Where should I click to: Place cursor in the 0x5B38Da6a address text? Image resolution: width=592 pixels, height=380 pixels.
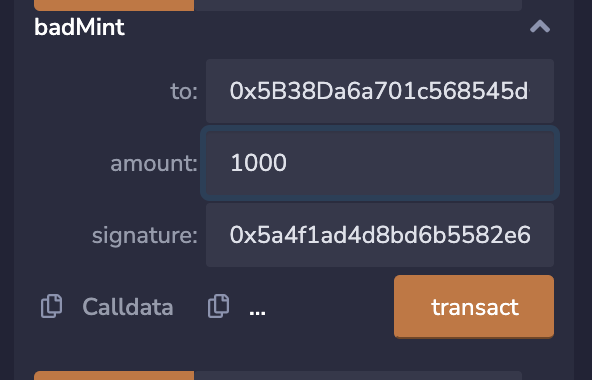379,91
